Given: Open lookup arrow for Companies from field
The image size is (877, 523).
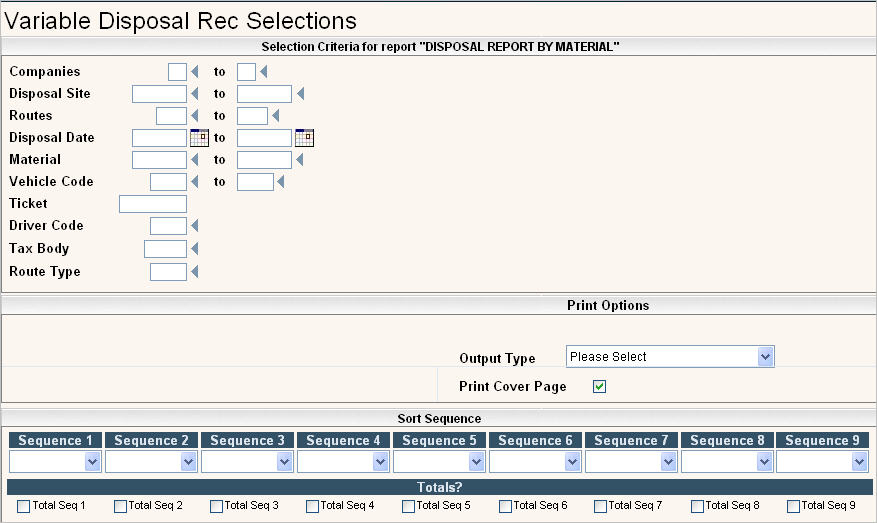Looking at the screenshot, I should pos(195,72).
